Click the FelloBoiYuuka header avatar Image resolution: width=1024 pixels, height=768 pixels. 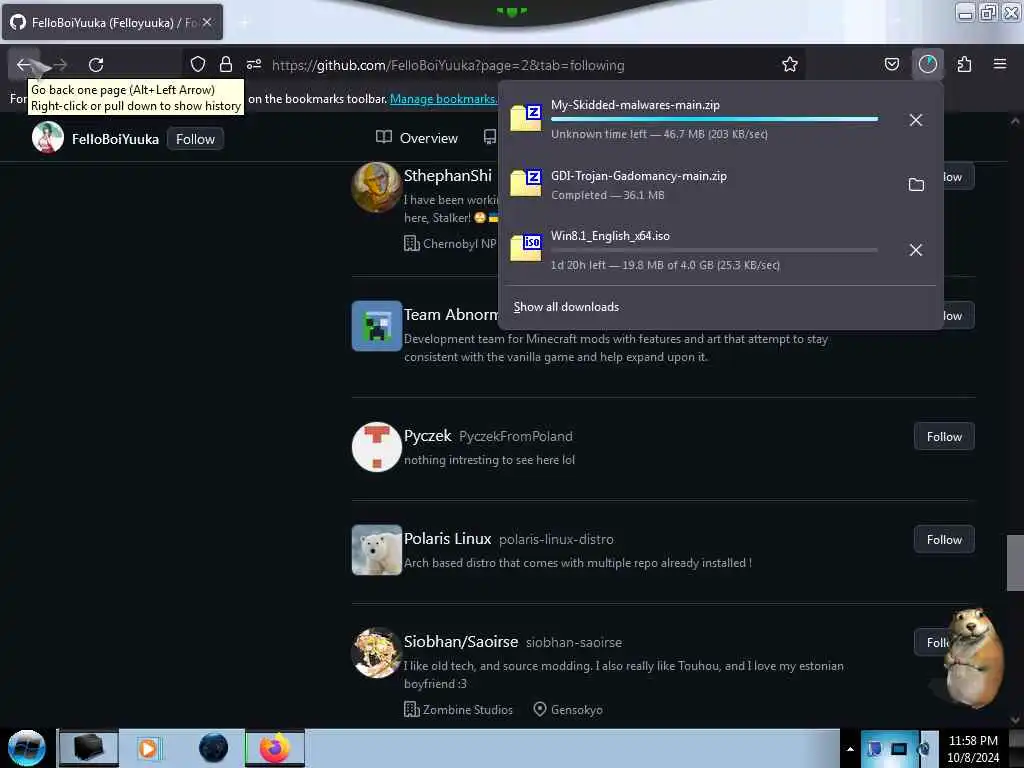[48, 137]
